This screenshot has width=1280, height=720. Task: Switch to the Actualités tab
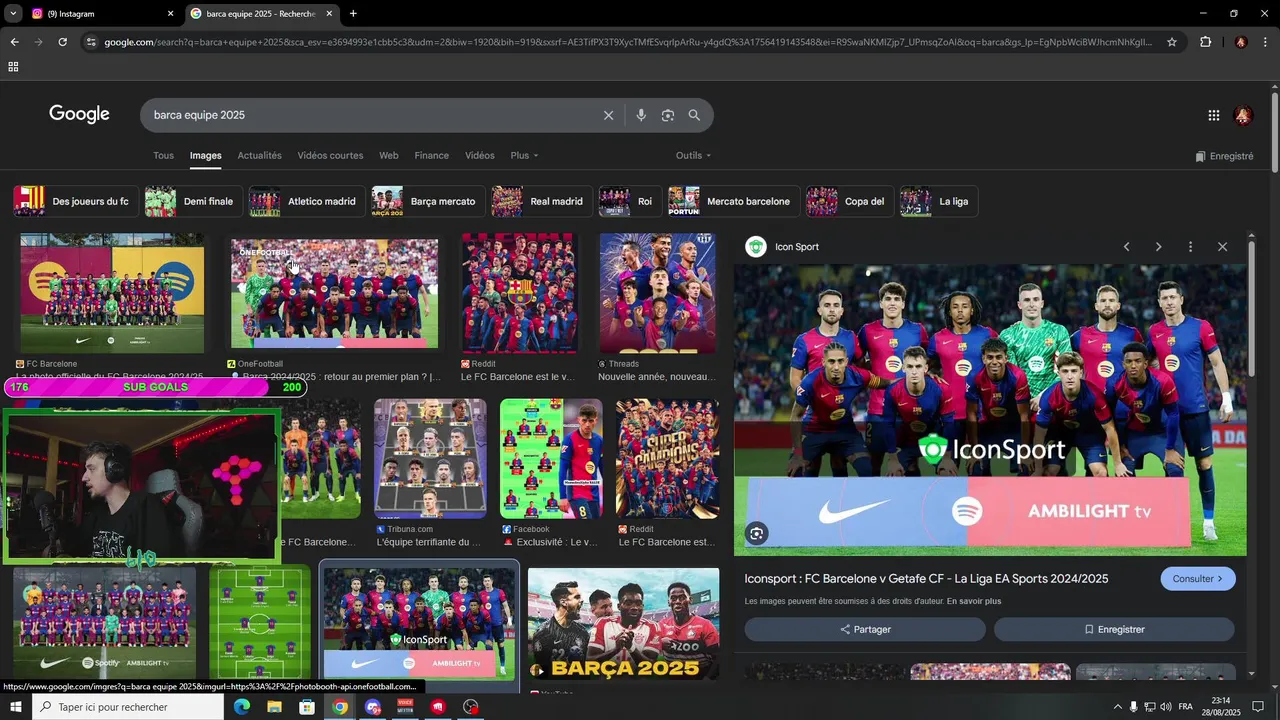[x=259, y=156]
